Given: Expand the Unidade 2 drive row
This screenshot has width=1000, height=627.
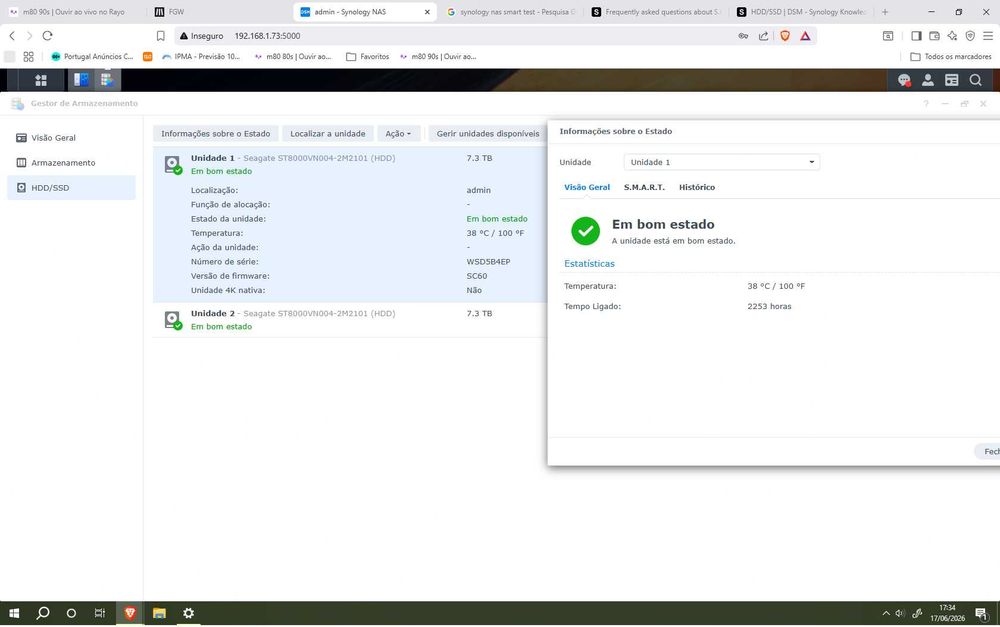Looking at the screenshot, I should 350,320.
